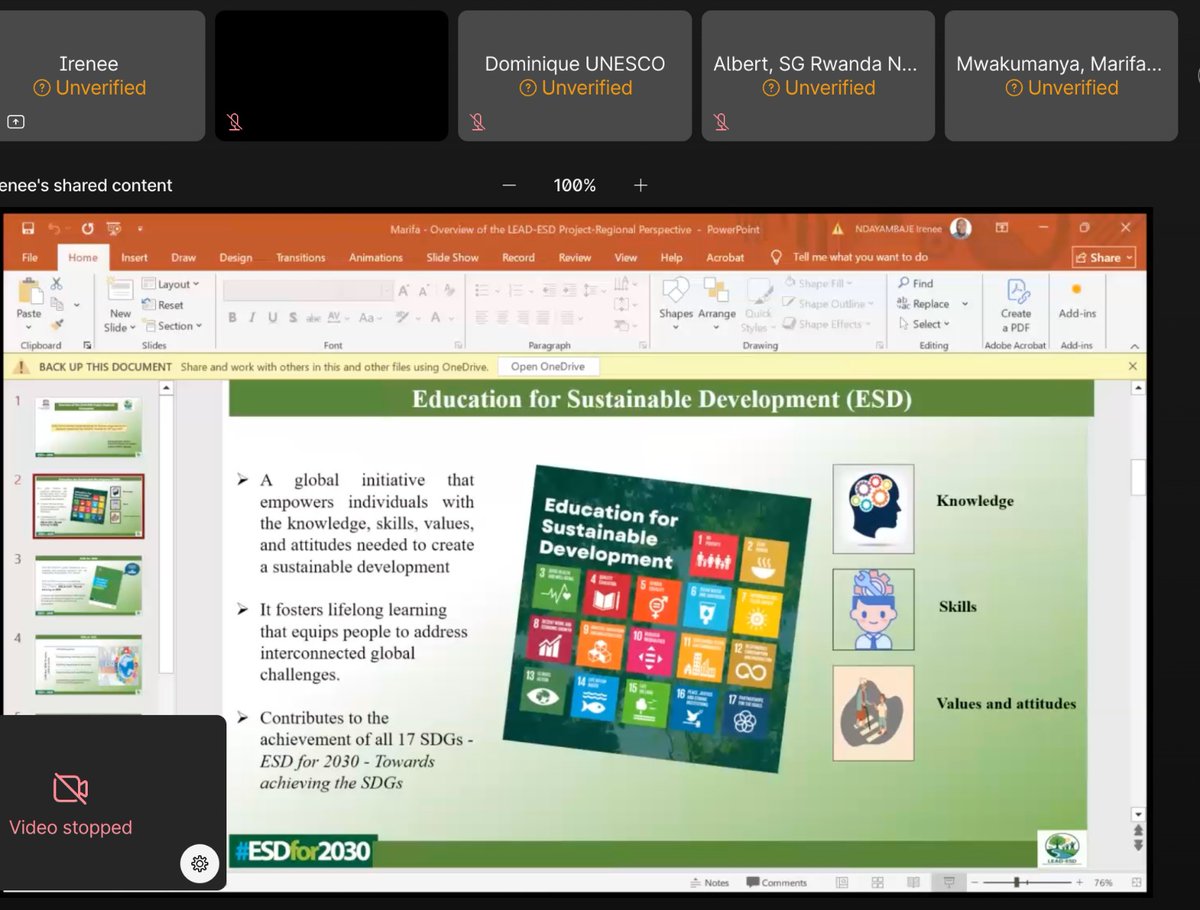Switch to the Animations ribbon tab

tap(375, 257)
